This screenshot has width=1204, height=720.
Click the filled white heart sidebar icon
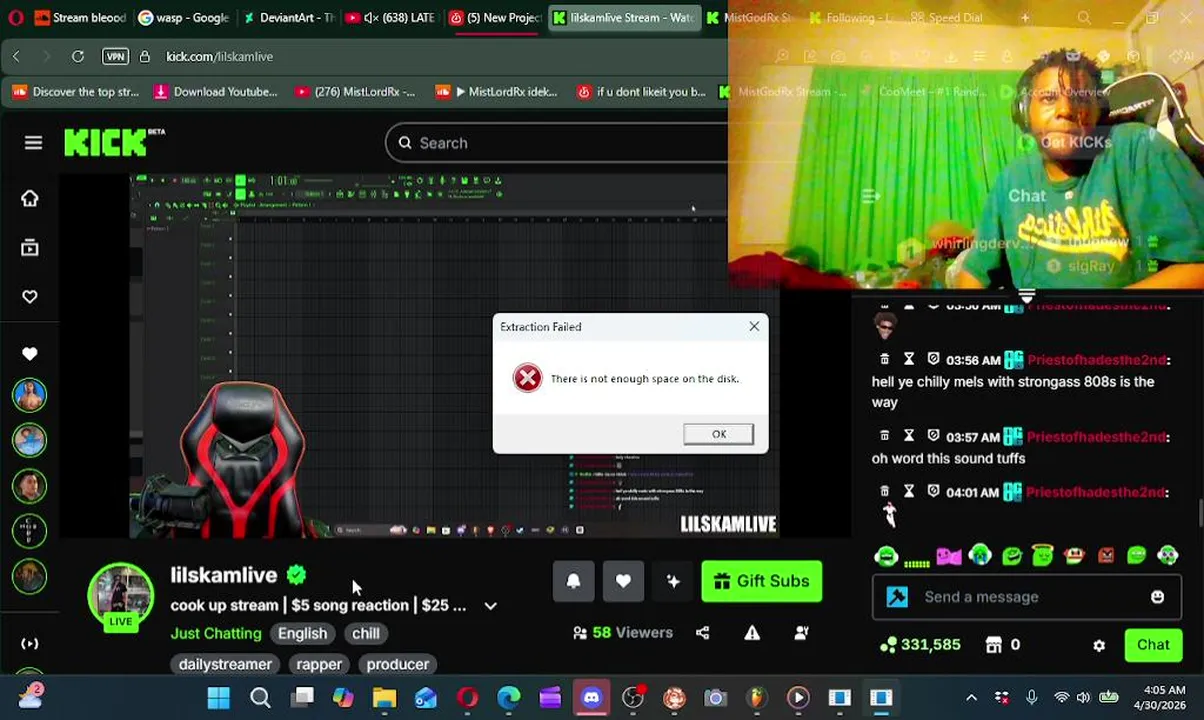[x=30, y=353]
